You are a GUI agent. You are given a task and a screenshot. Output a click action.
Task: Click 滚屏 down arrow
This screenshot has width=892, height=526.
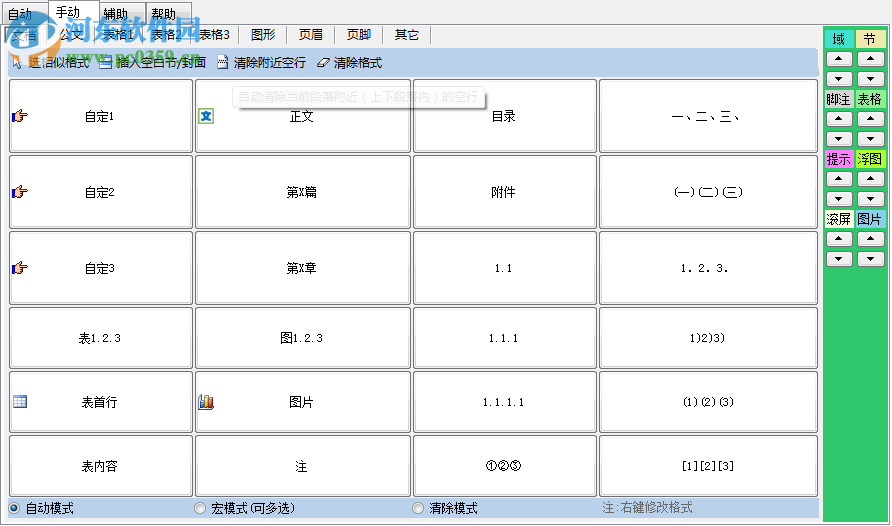click(x=839, y=259)
